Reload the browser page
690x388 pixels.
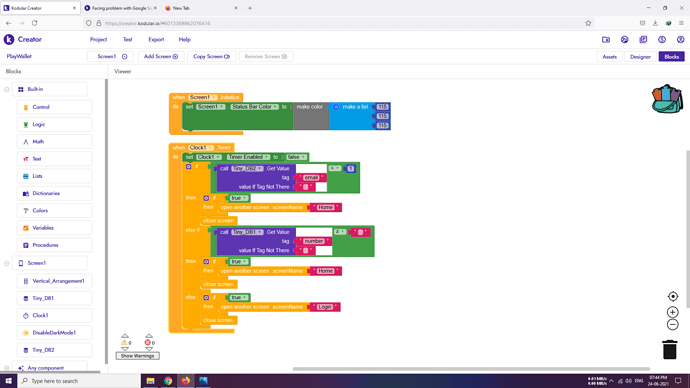pos(34,23)
